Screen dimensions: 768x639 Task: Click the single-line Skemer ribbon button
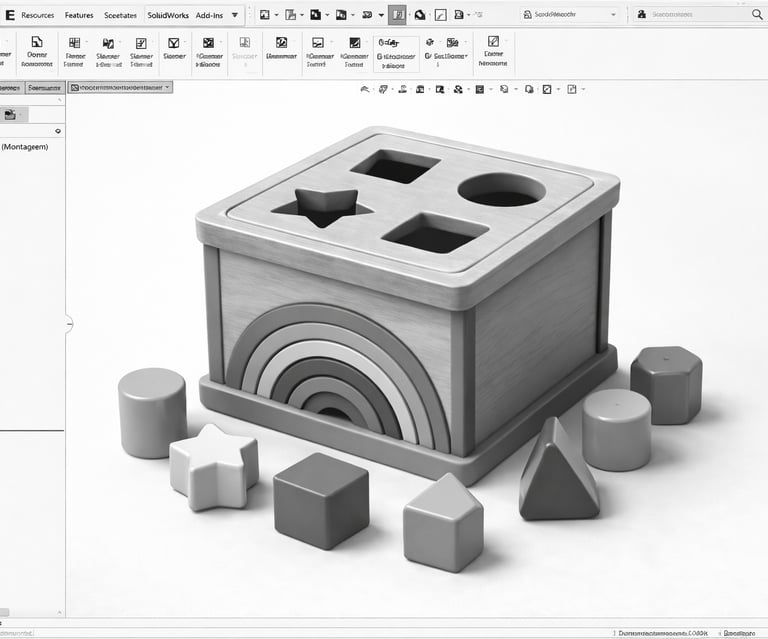point(174,49)
